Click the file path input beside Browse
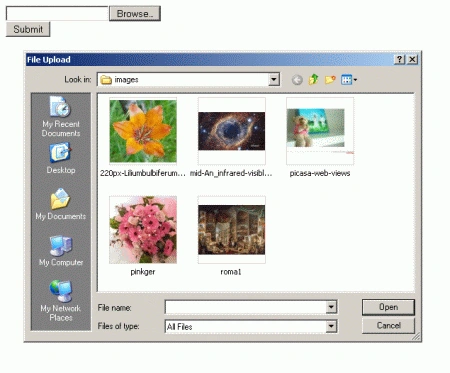450x373 pixels. click(57, 14)
